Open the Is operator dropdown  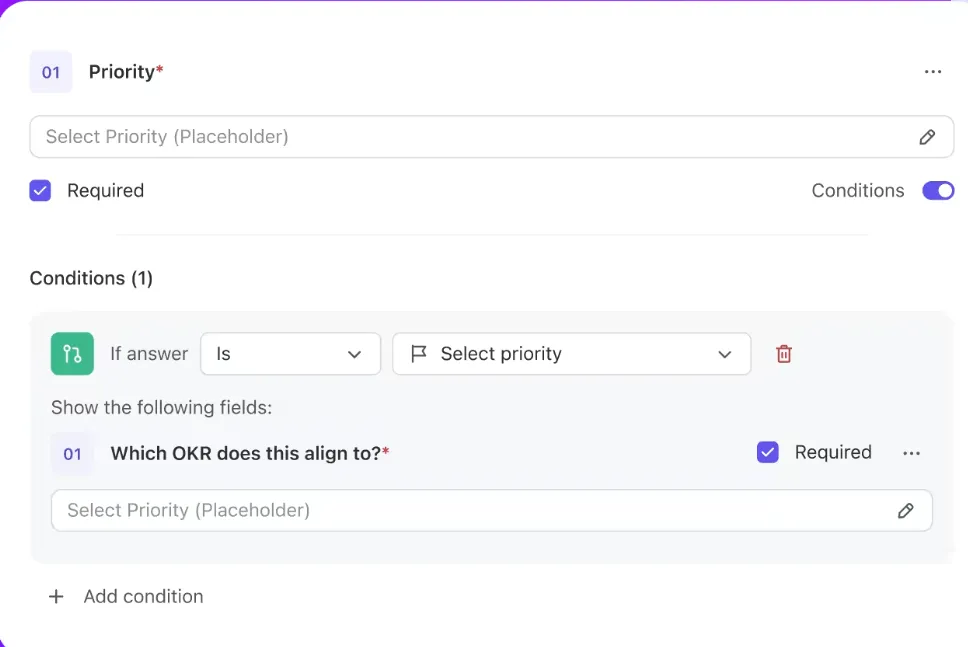290,353
